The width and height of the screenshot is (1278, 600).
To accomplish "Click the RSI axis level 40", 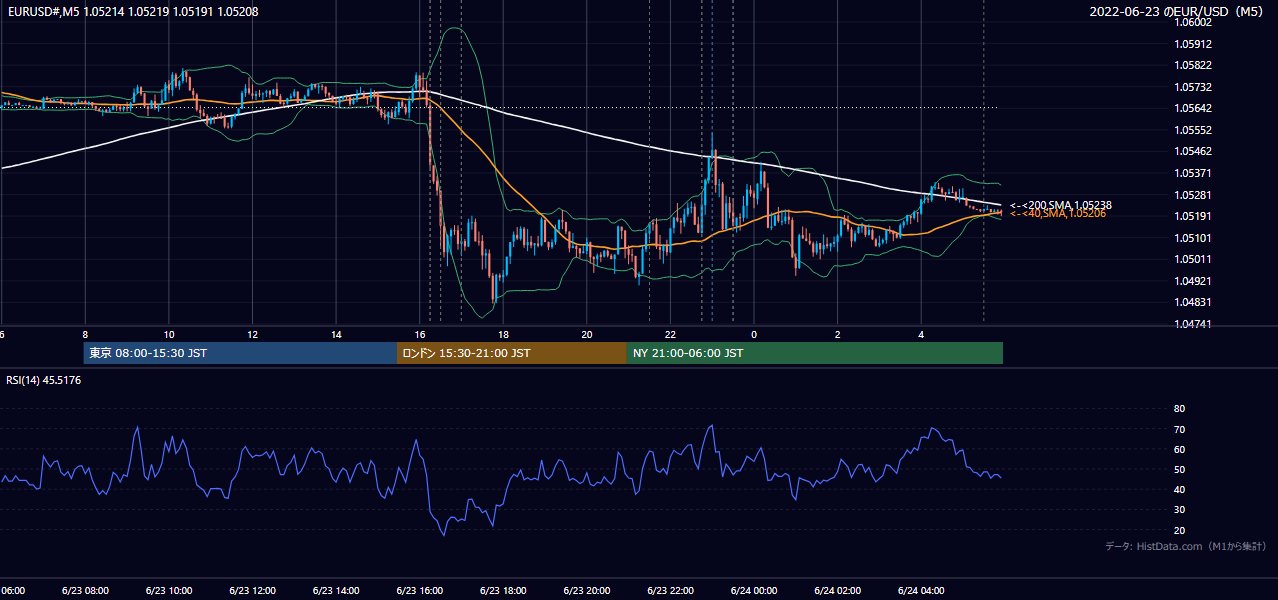I will click(1179, 489).
